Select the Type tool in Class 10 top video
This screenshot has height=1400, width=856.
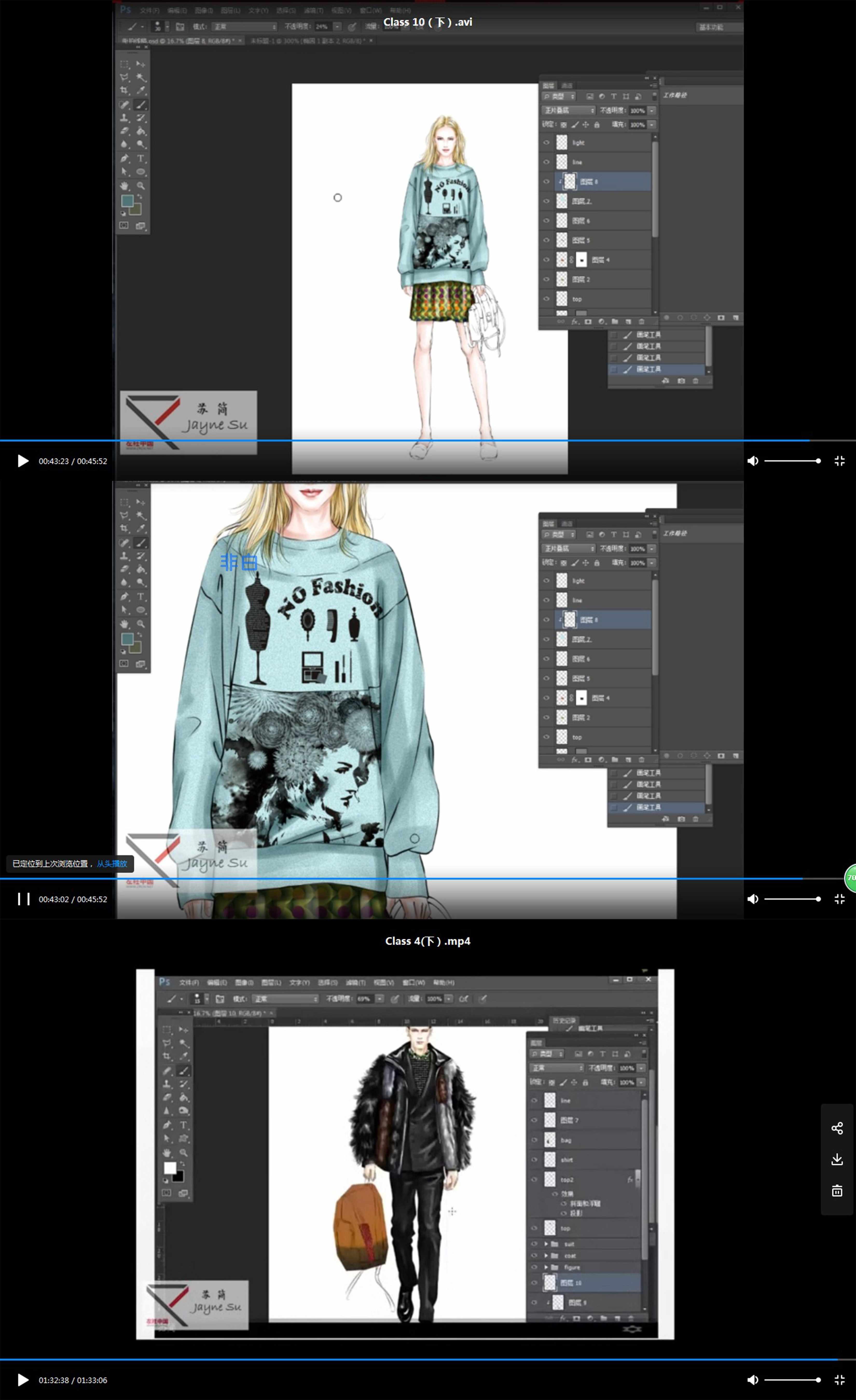pos(140,158)
